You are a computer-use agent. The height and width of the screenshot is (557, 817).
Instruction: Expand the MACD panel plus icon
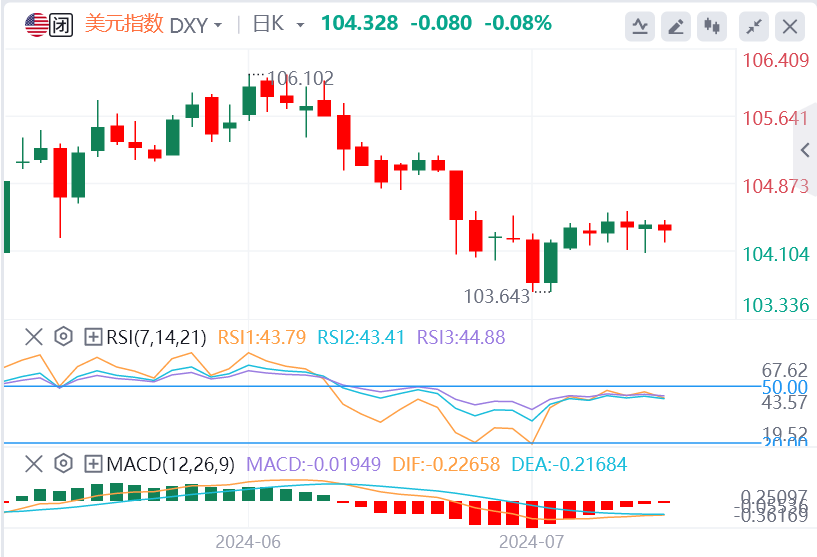click(93, 463)
